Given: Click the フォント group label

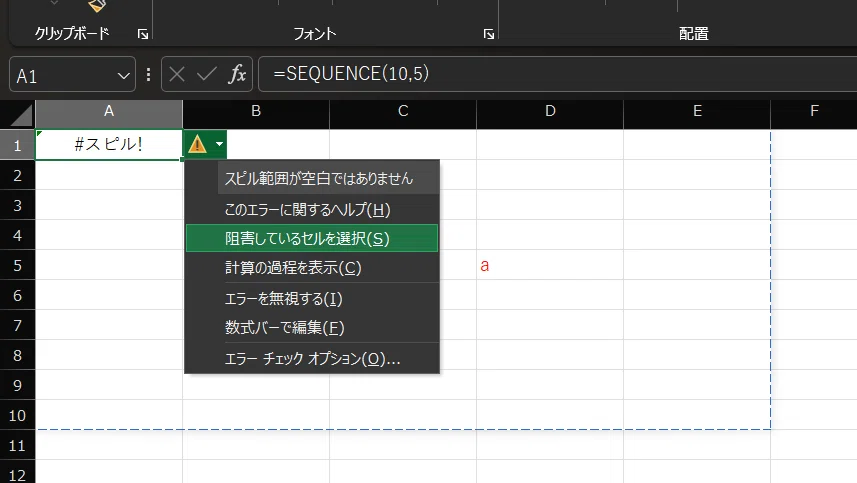Looking at the screenshot, I should click(315, 34).
